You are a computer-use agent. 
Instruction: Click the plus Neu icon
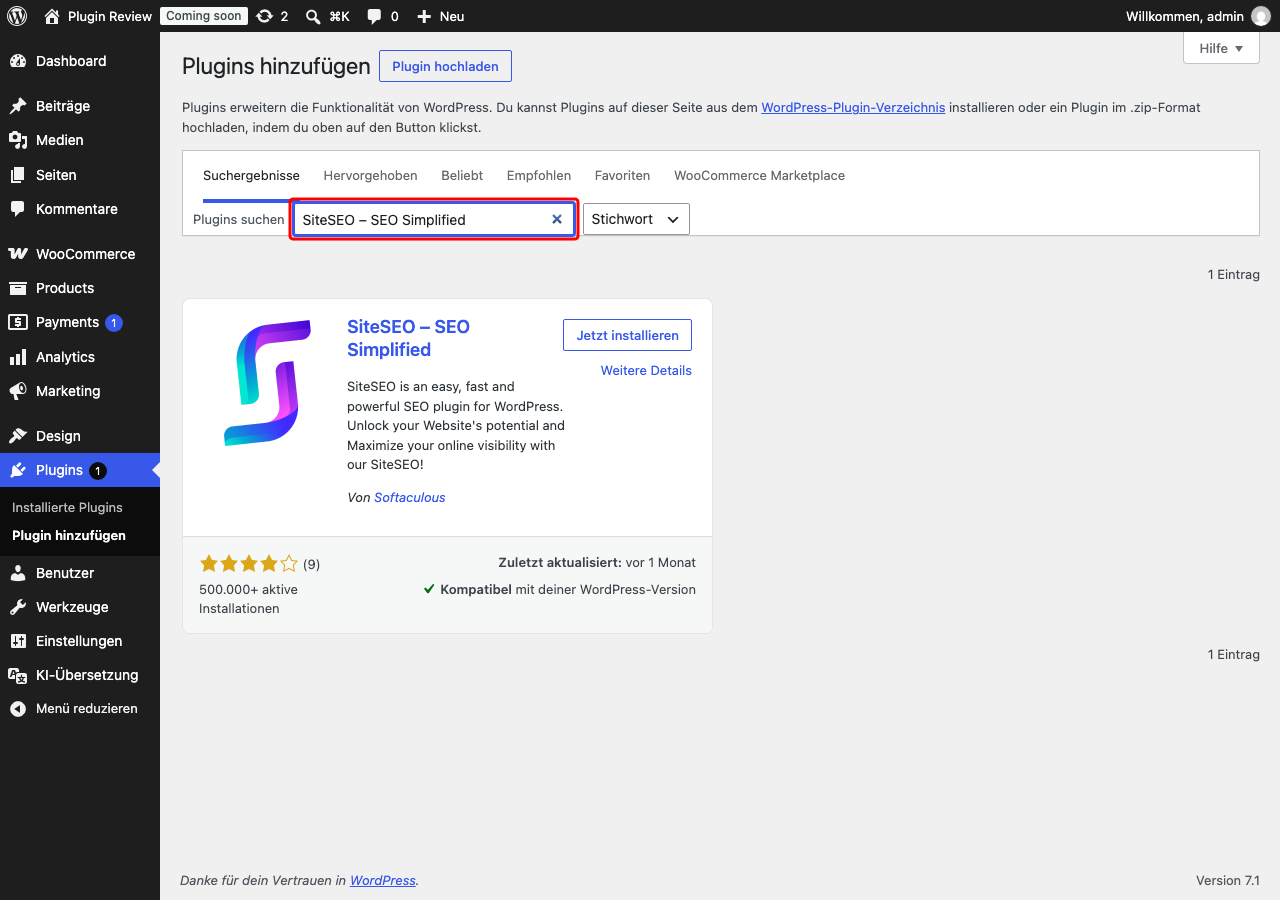pyautogui.click(x=424, y=16)
